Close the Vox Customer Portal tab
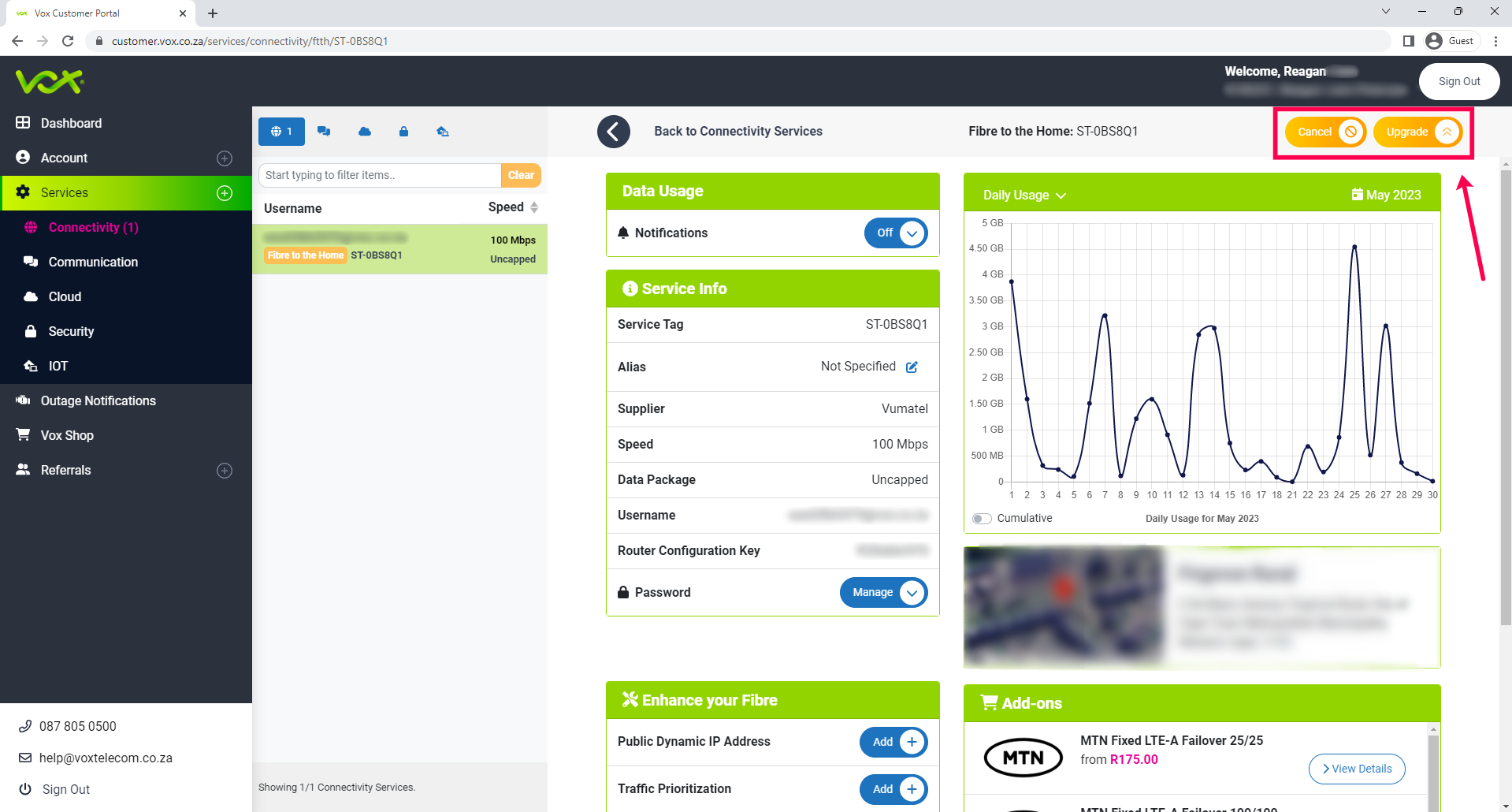The width and height of the screenshot is (1512, 812). click(183, 13)
